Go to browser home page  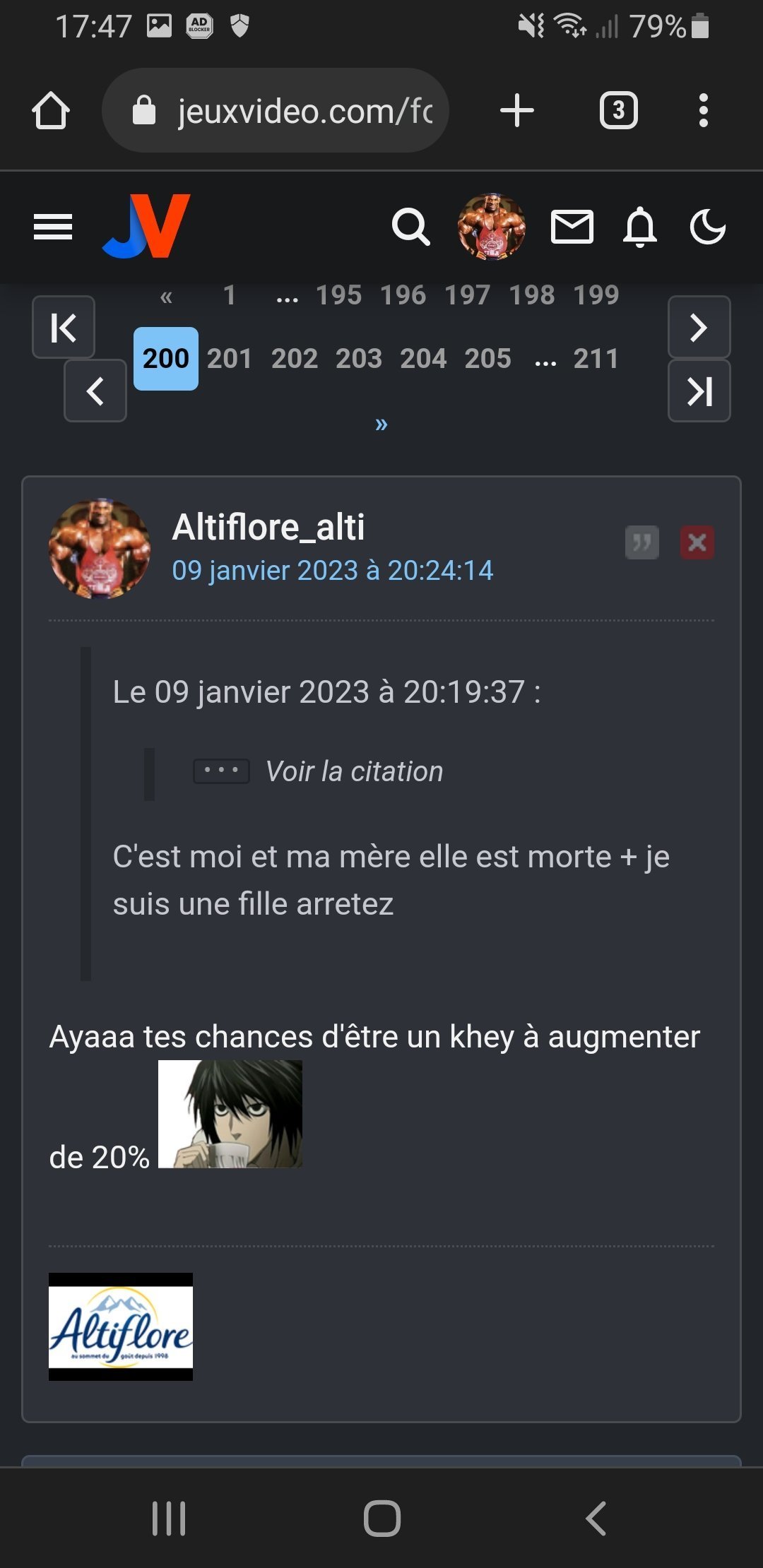51,111
